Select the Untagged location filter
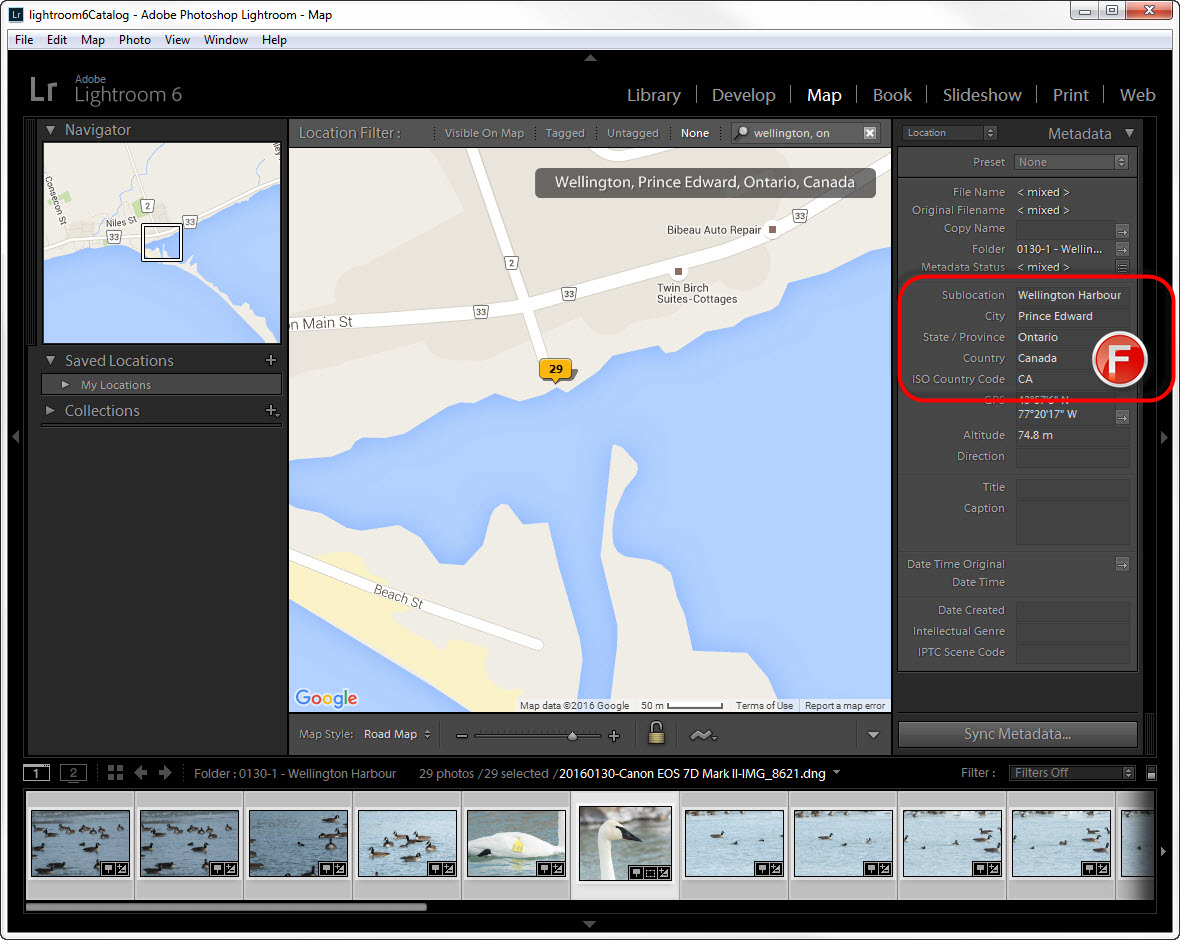1180x940 pixels. tap(633, 133)
